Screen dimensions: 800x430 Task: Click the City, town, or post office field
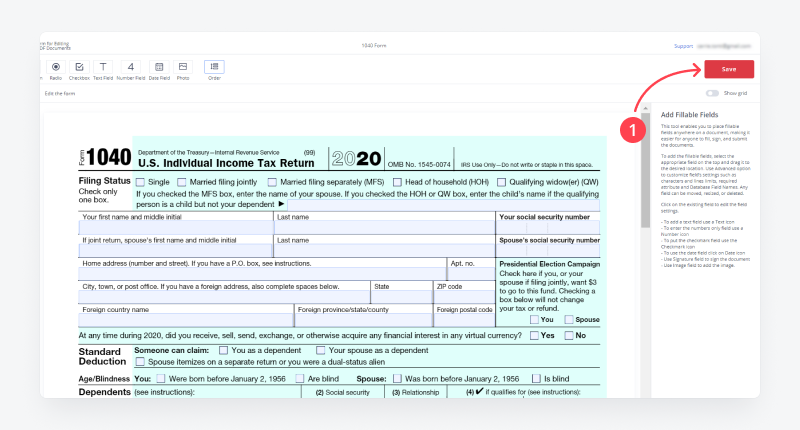(x=224, y=297)
